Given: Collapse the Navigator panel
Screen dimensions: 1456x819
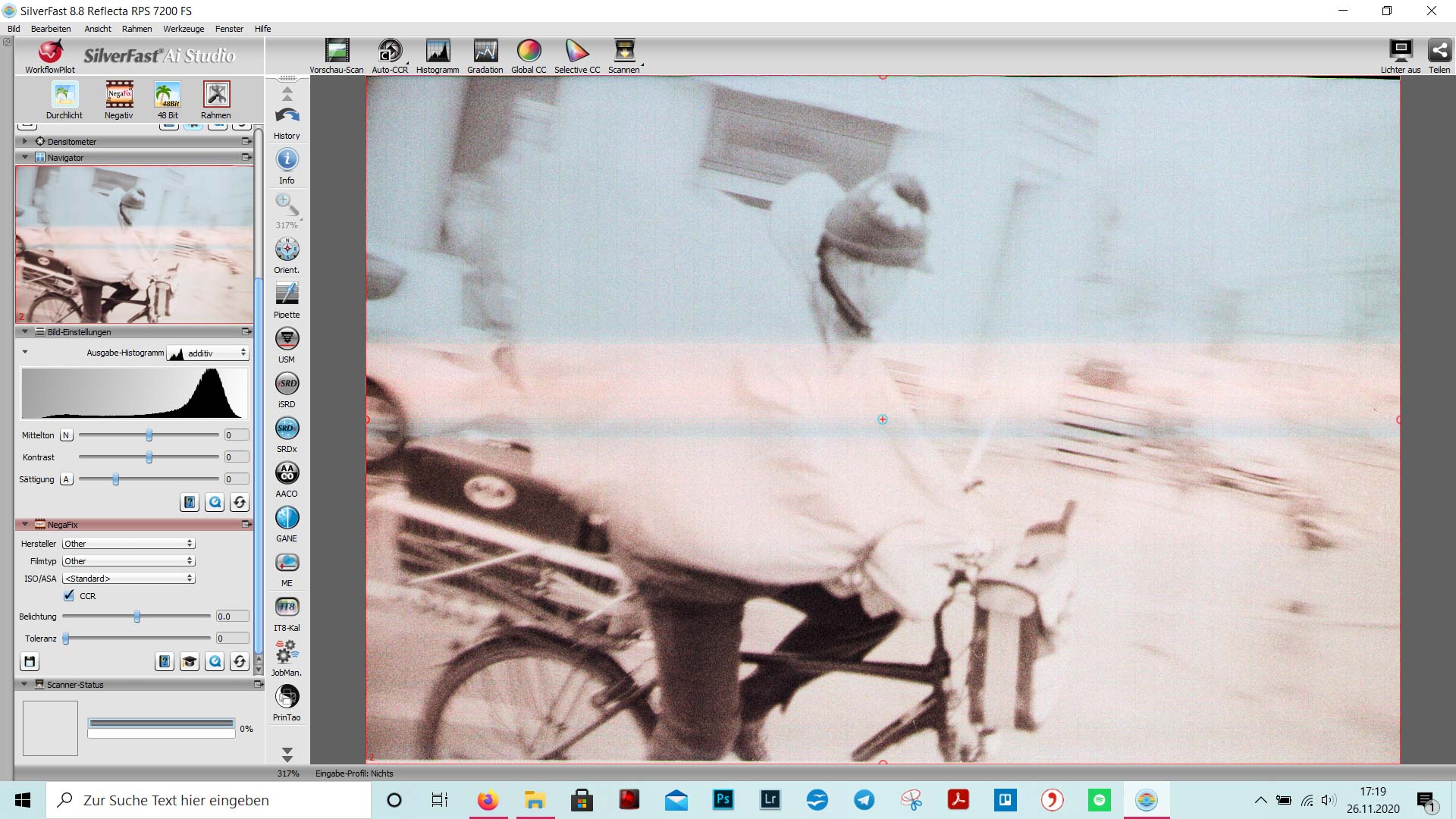Looking at the screenshot, I should point(25,157).
